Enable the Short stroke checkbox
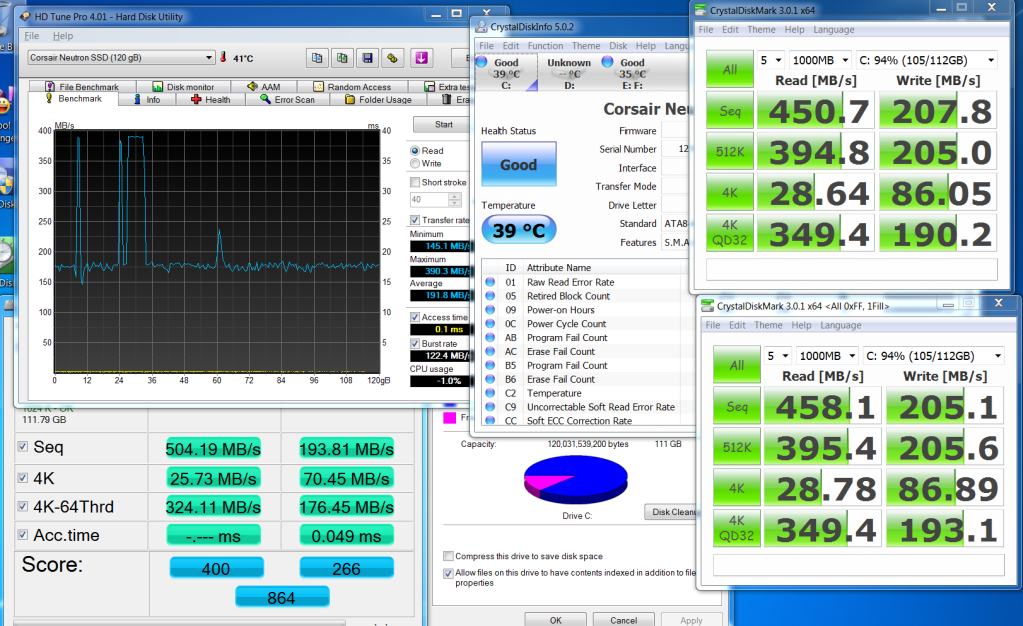Image resolution: width=1023 pixels, height=626 pixels. [415, 182]
